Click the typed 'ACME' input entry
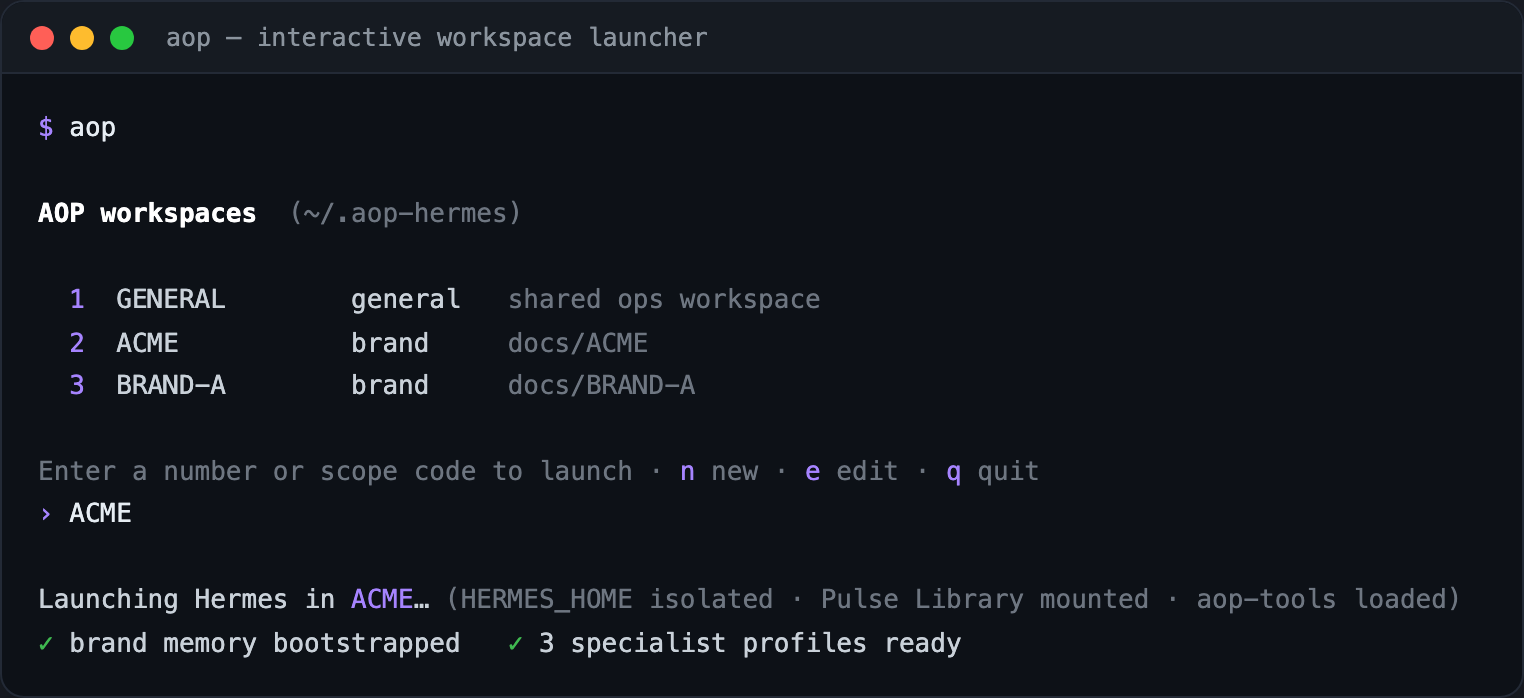 point(100,514)
